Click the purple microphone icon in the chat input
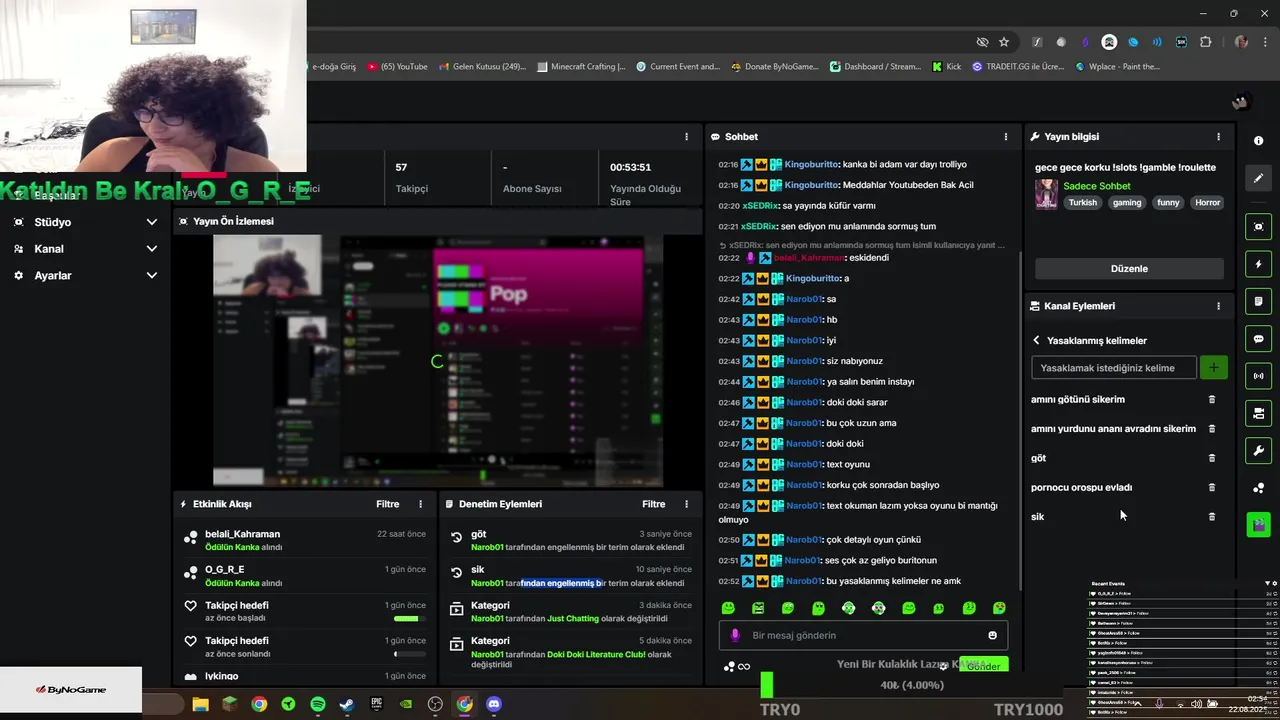This screenshot has width=1280, height=720. (735, 635)
